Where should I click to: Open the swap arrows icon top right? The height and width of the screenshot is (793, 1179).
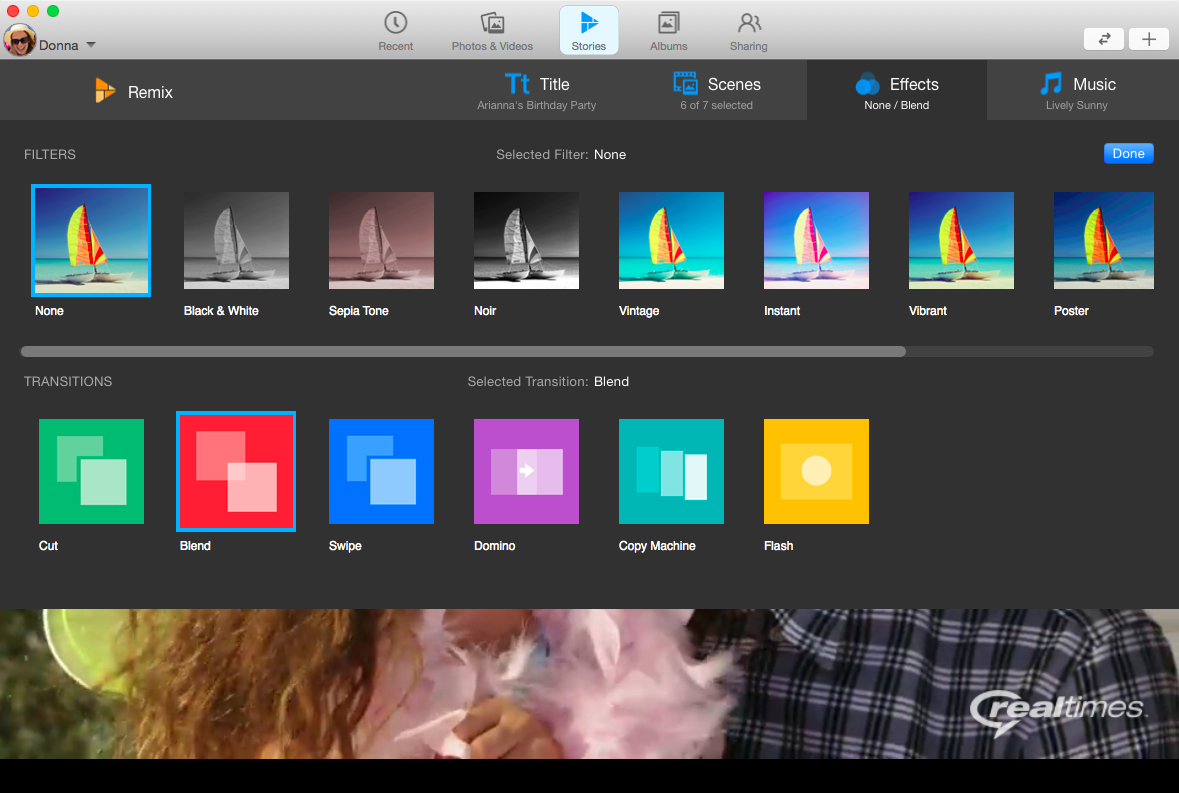click(x=1104, y=39)
